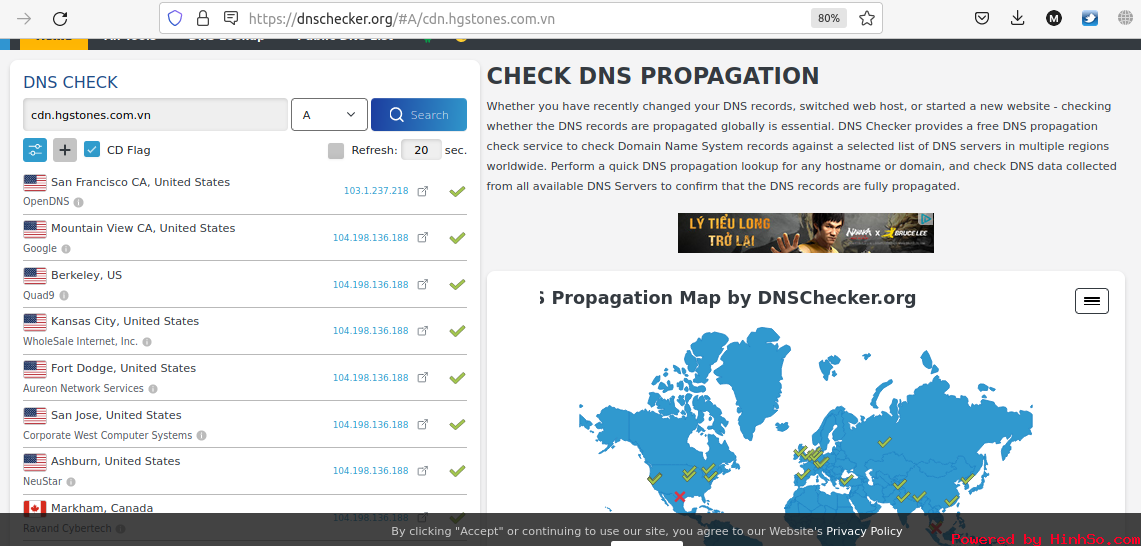Reload the page in the browser
Screen dimensions: 1141x546
pyautogui.click(x=60, y=19)
